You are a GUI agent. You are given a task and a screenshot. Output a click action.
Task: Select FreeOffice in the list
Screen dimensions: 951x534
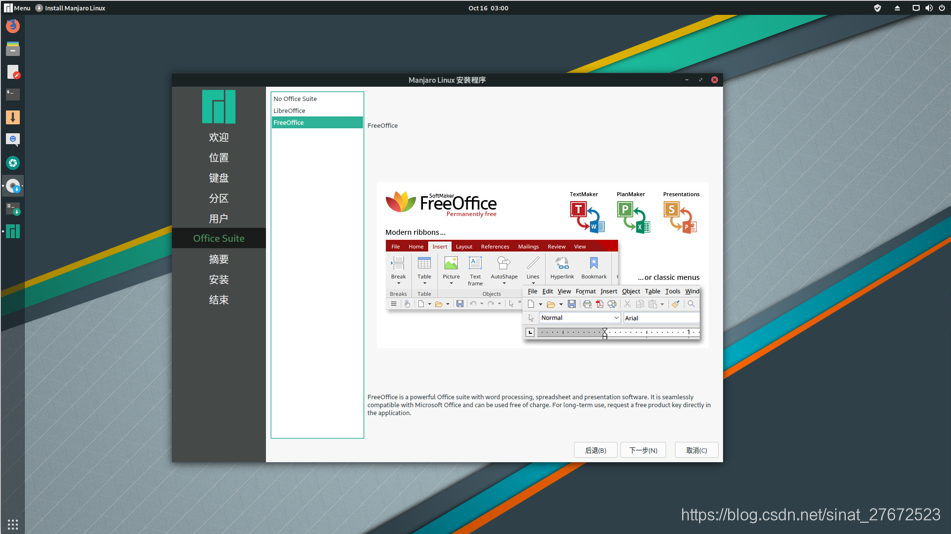[x=317, y=123]
